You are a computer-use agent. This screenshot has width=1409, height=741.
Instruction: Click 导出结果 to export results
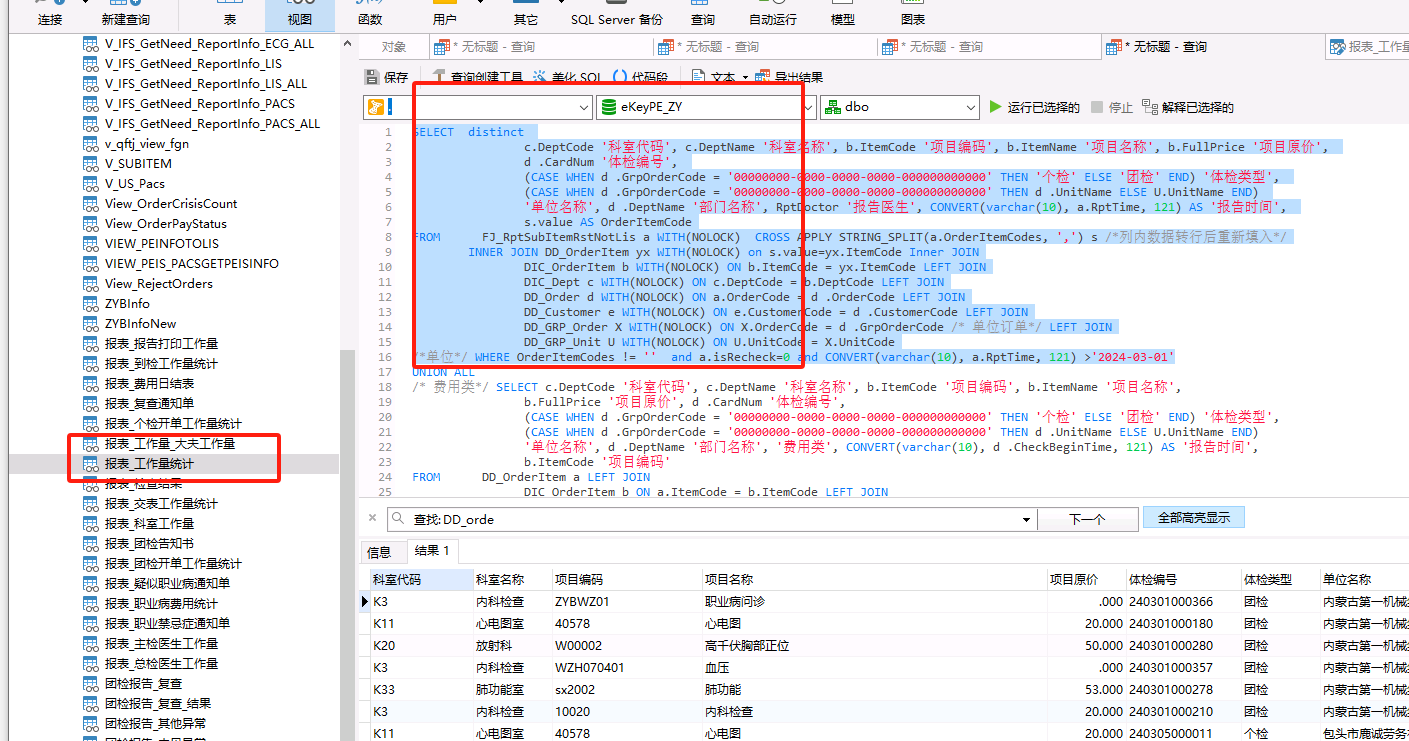pos(789,77)
